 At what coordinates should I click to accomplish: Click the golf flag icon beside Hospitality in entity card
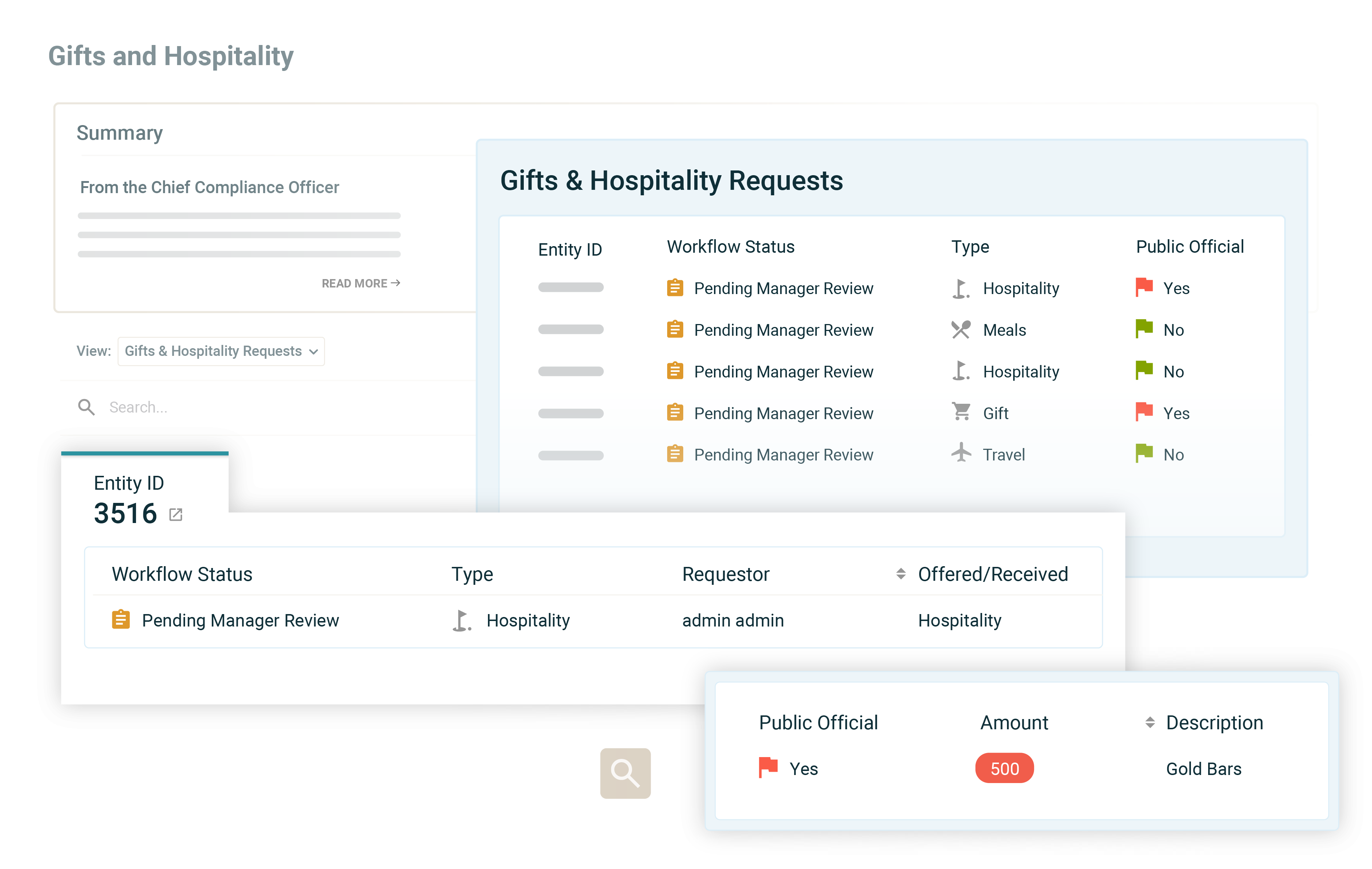click(x=462, y=620)
